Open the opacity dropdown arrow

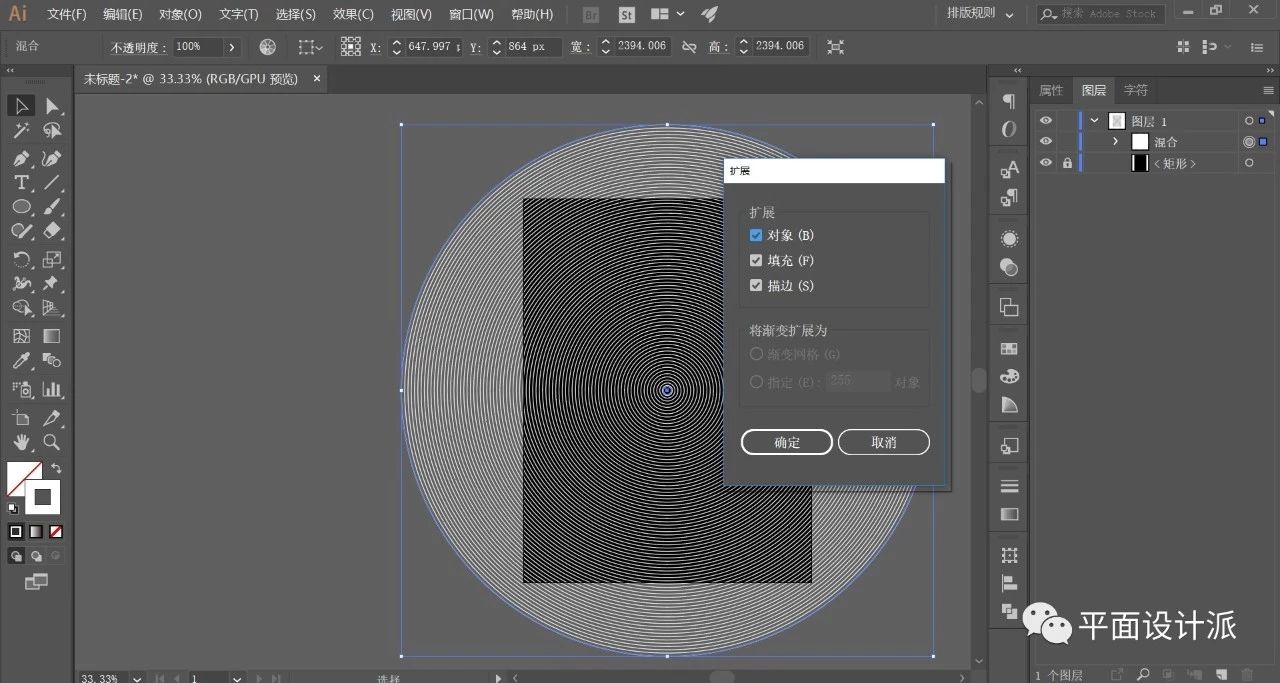click(232, 47)
